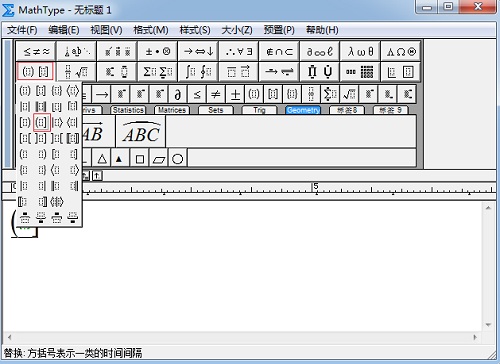Image resolution: width=500 pixels, height=364 pixels.
Task: Insert the bra-ket template with middle bar
Action: point(57,202)
